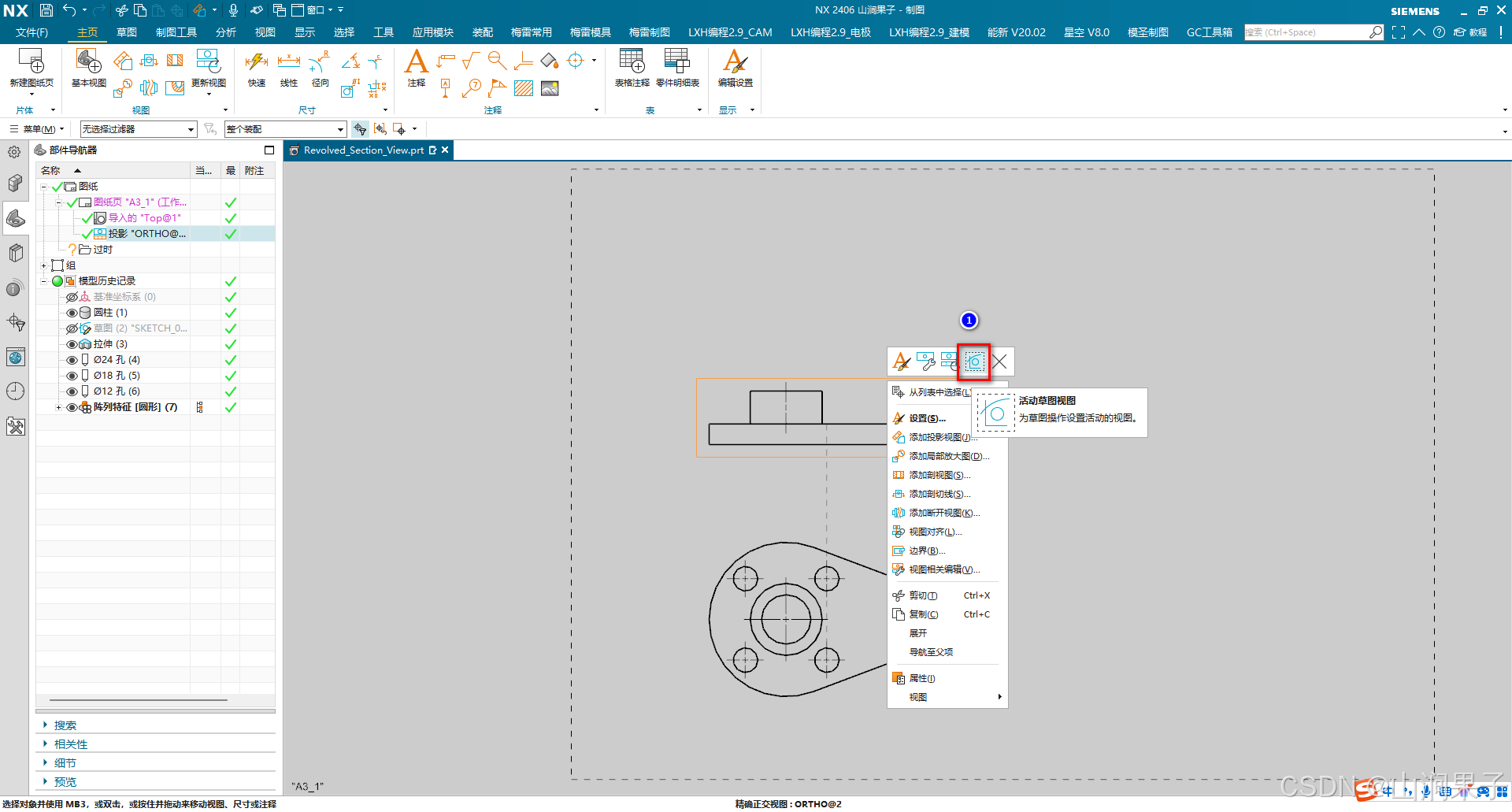Screen dimensions: 1512x812
Task: Toggle visibility eye of 拉伸 (3)
Action: pos(72,344)
